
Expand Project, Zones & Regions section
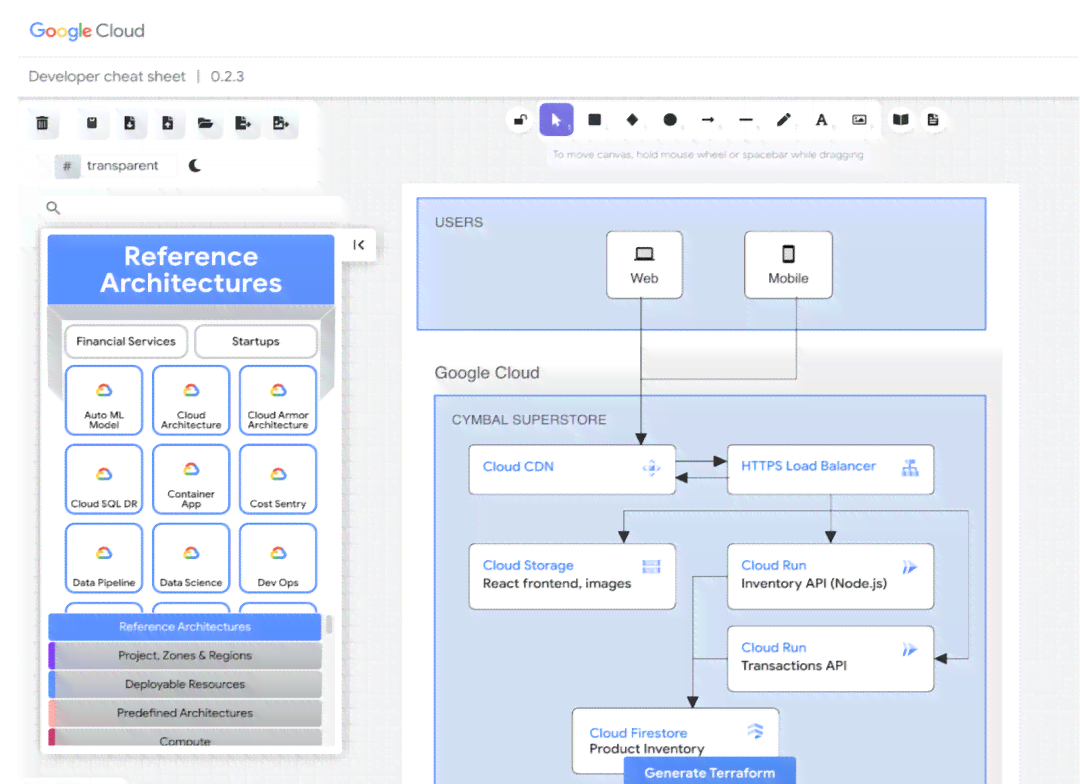click(185, 656)
